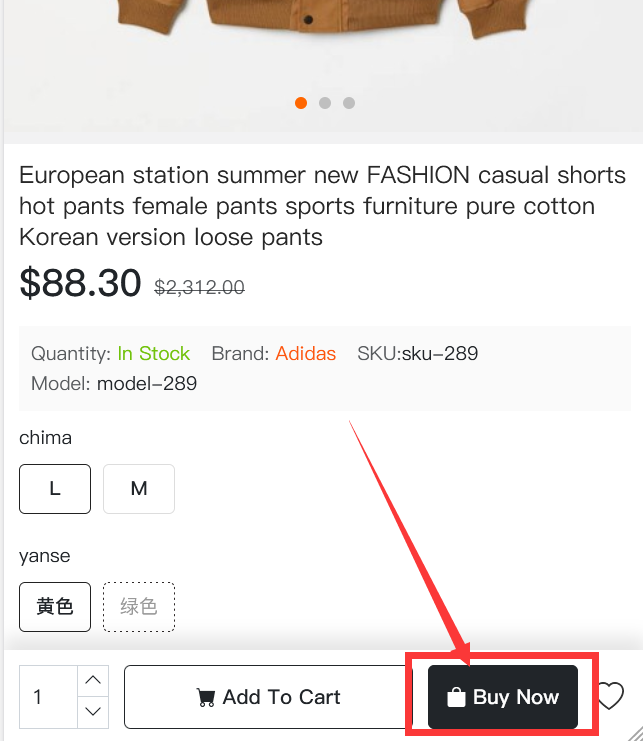This screenshot has height=741, width=643.
Task: Focus the quantity input field
Action: point(48,697)
